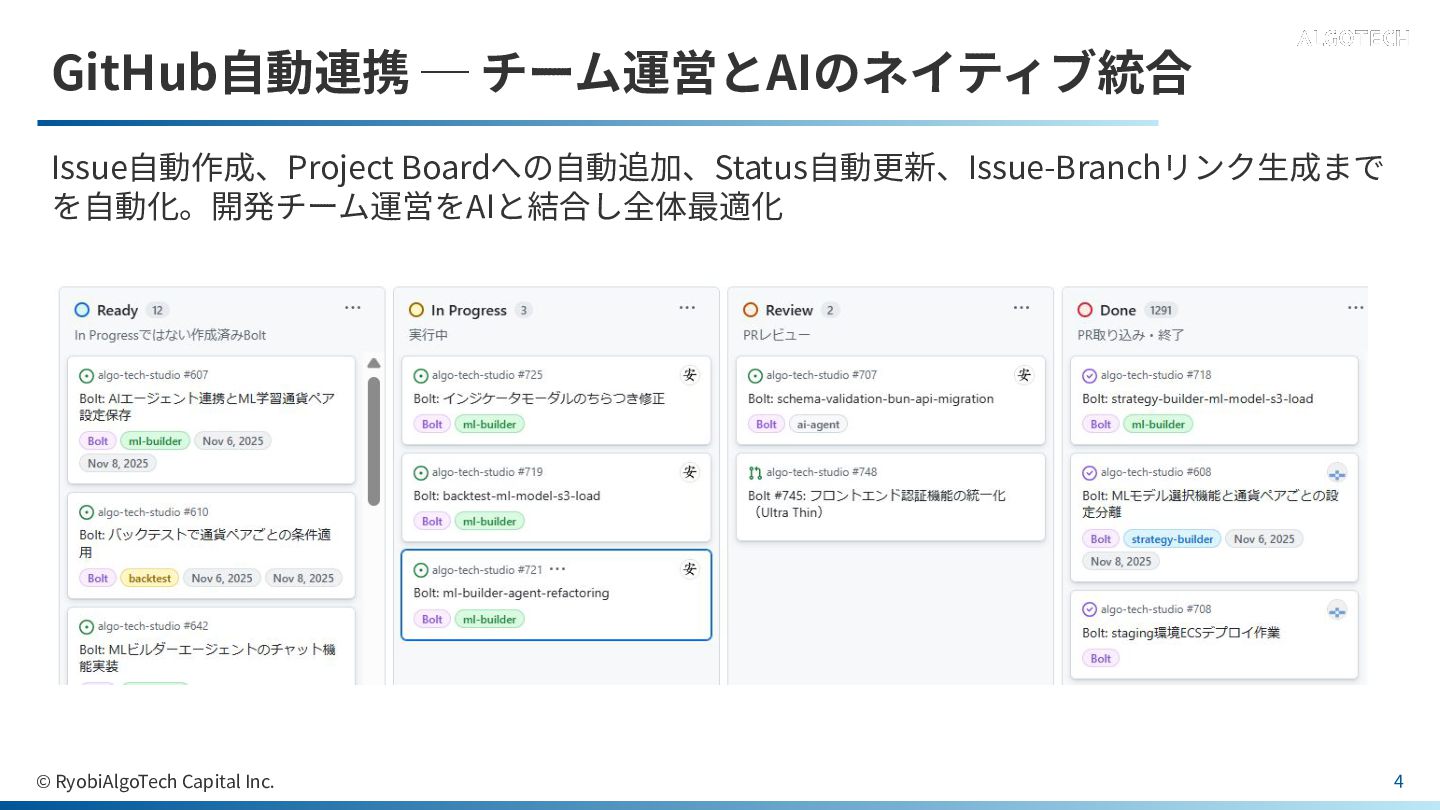Open issue インジケータモーダルのちらつき修正
The width and height of the screenshot is (1440, 810).
(539, 398)
